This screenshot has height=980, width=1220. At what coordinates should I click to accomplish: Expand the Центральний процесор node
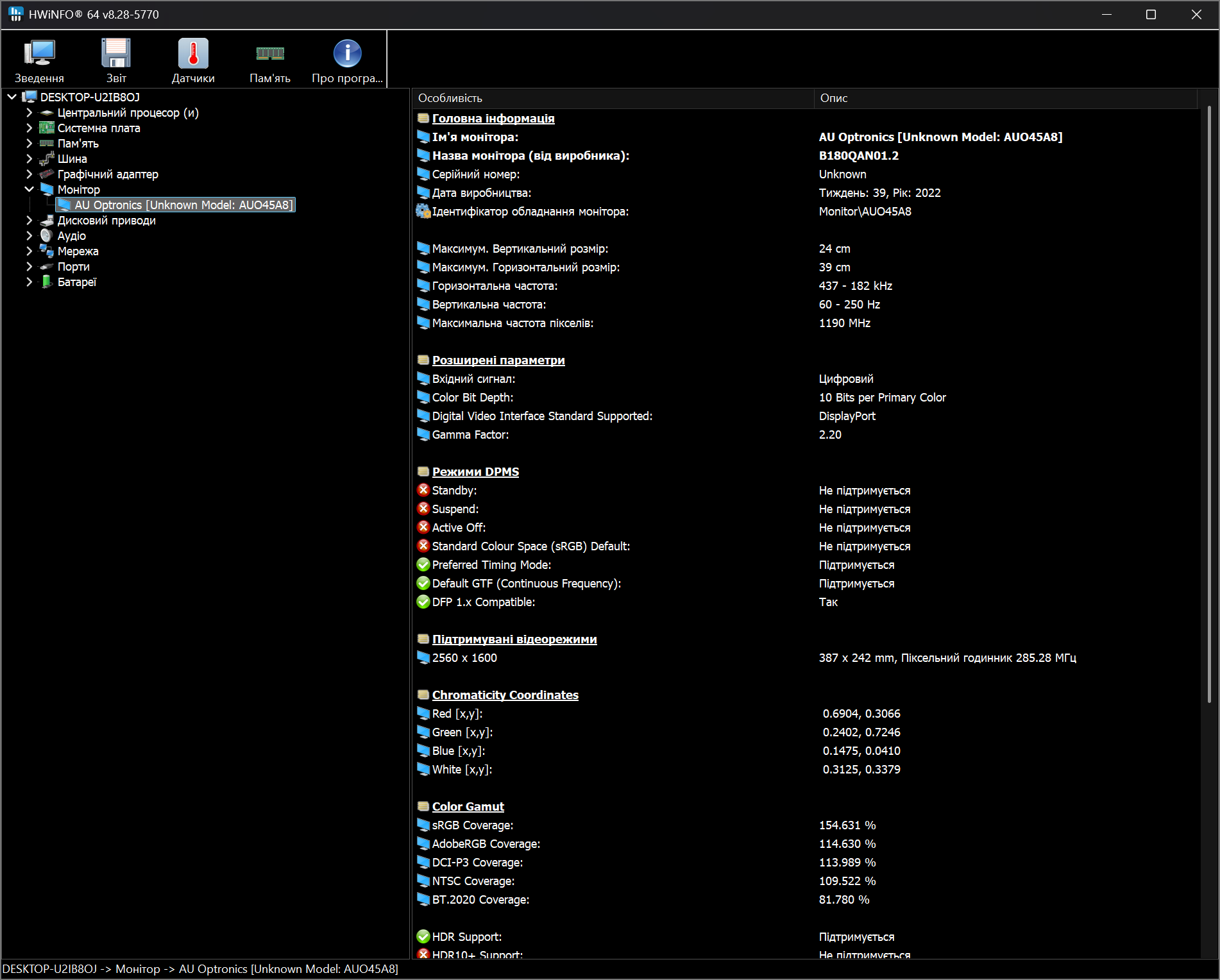(29, 113)
